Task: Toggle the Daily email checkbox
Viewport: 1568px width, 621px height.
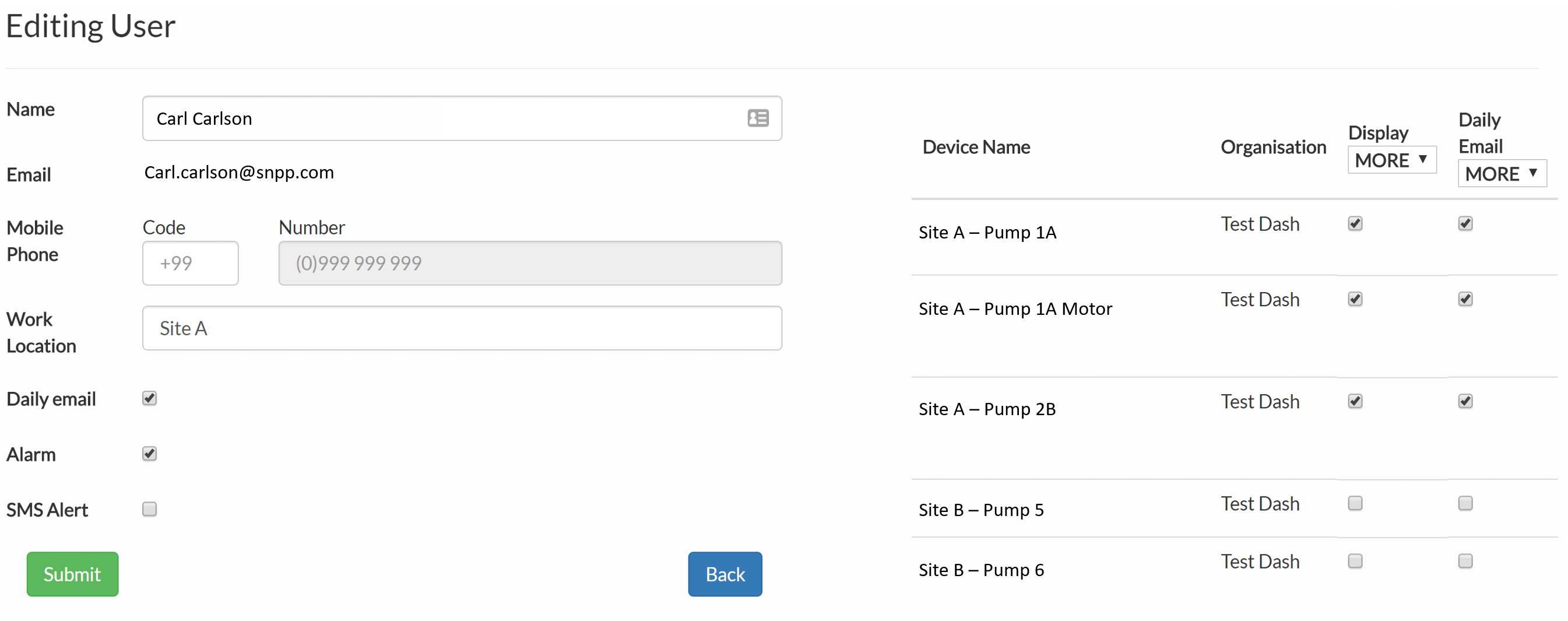Action: pyautogui.click(x=150, y=398)
